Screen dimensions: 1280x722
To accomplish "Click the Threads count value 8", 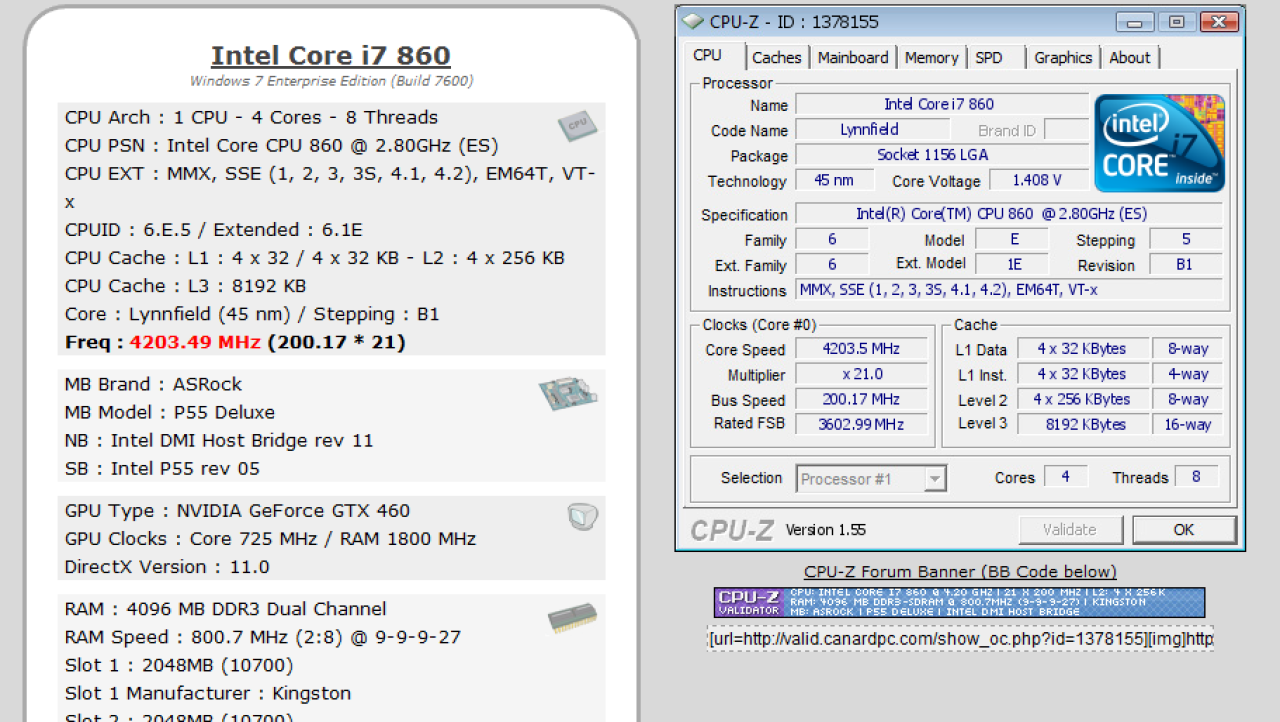I will click(x=1197, y=477).
